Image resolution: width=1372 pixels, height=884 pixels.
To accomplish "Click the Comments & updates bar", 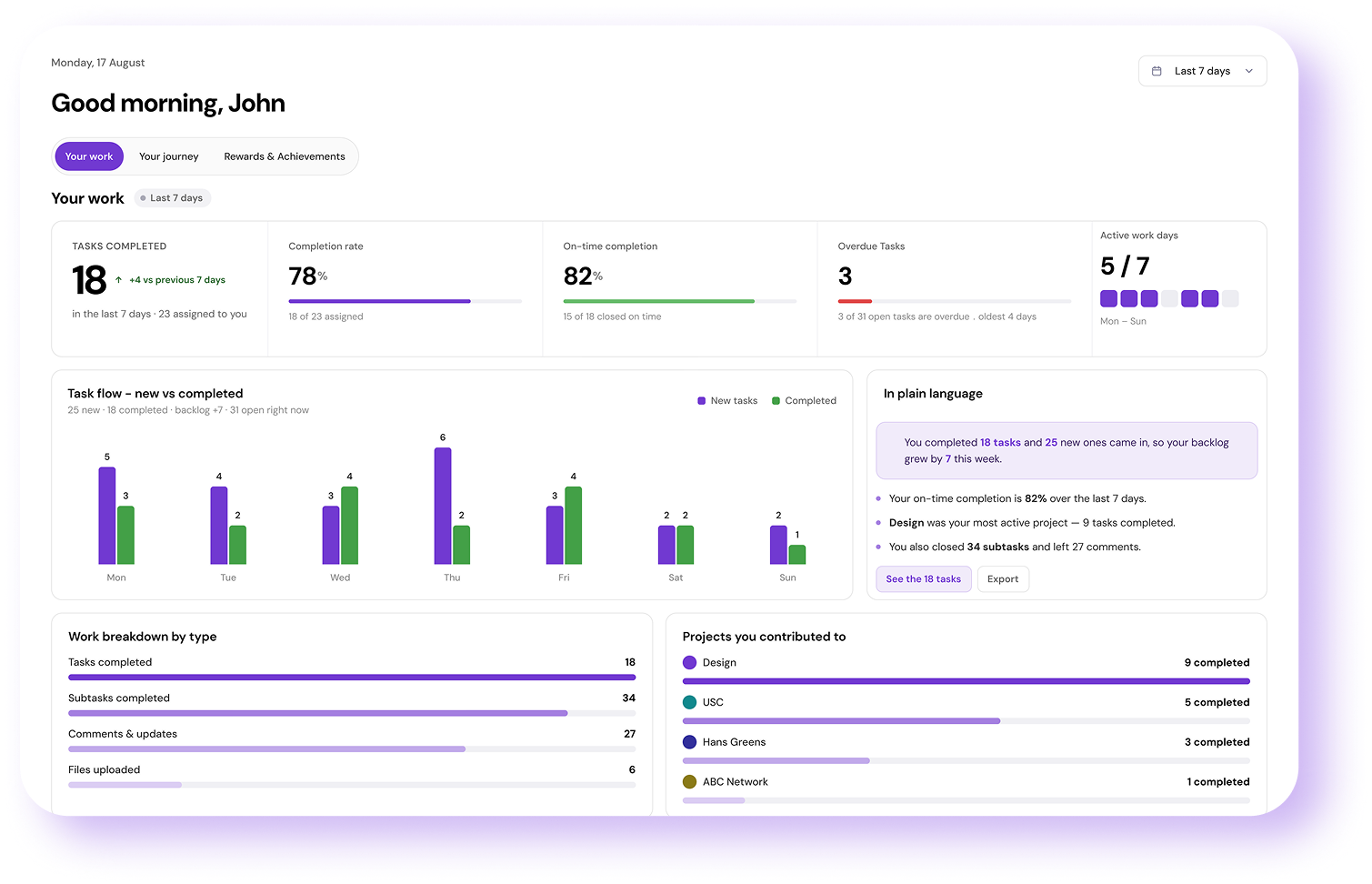I will click(352, 749).
